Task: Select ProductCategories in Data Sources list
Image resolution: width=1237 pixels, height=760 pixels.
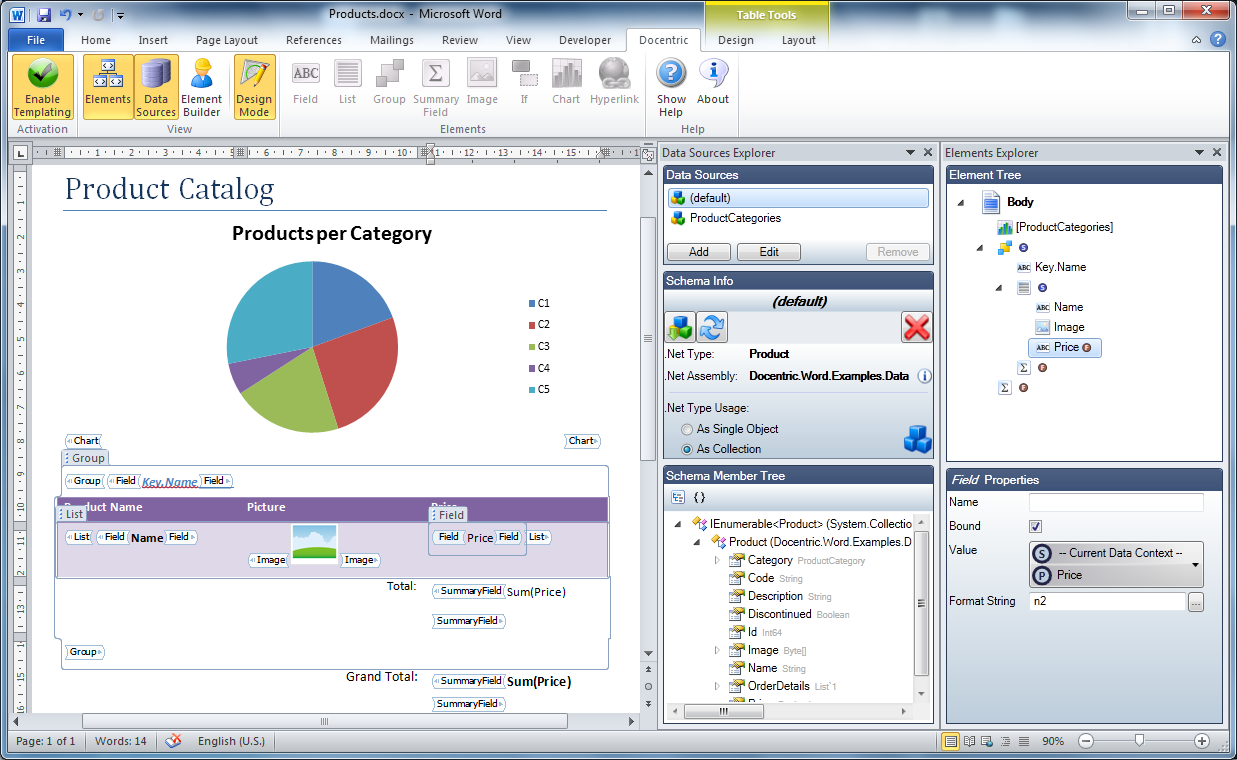Action: tap(735, 218)
